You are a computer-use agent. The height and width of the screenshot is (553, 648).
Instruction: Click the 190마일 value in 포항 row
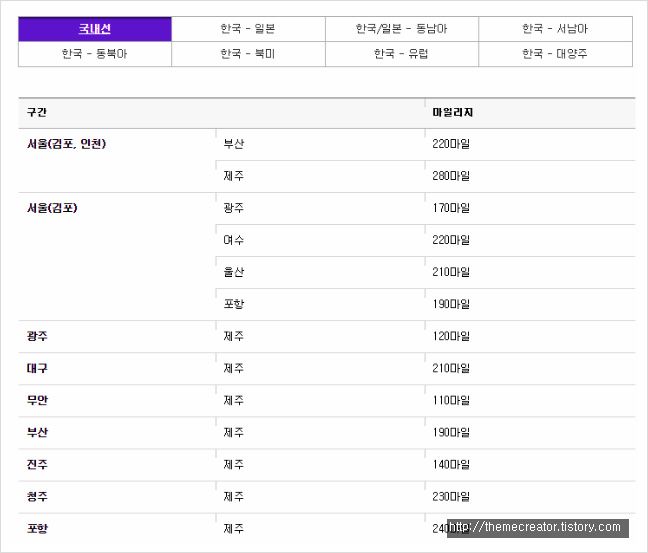point(451,304)
